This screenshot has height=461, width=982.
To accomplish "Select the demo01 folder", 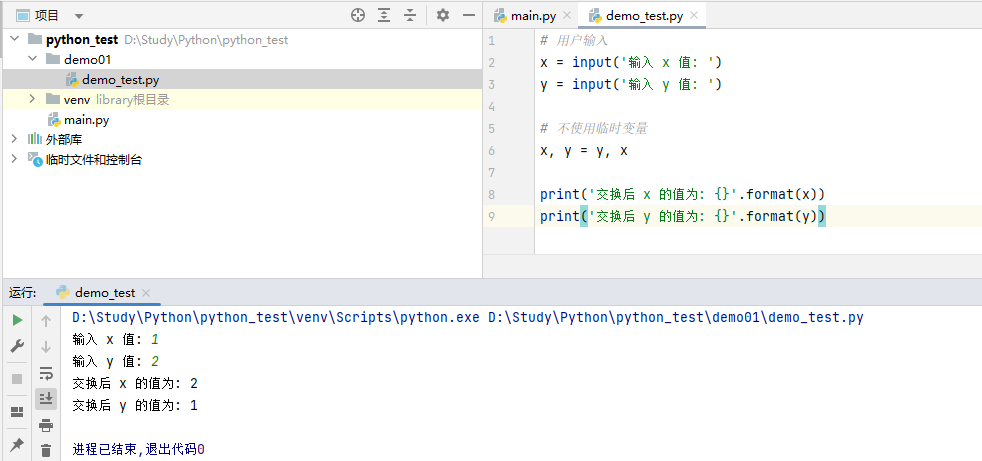I will click(x=88, y=60).
